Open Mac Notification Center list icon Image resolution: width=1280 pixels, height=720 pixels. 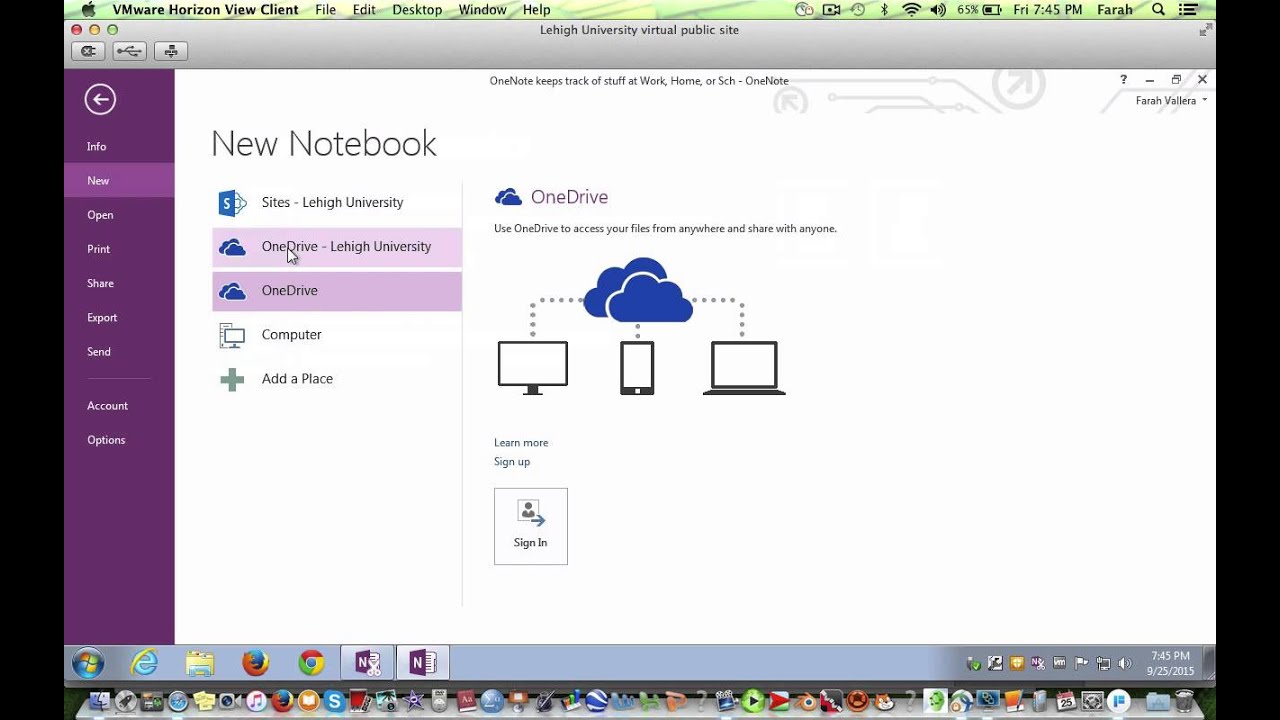click(1188, 10)
